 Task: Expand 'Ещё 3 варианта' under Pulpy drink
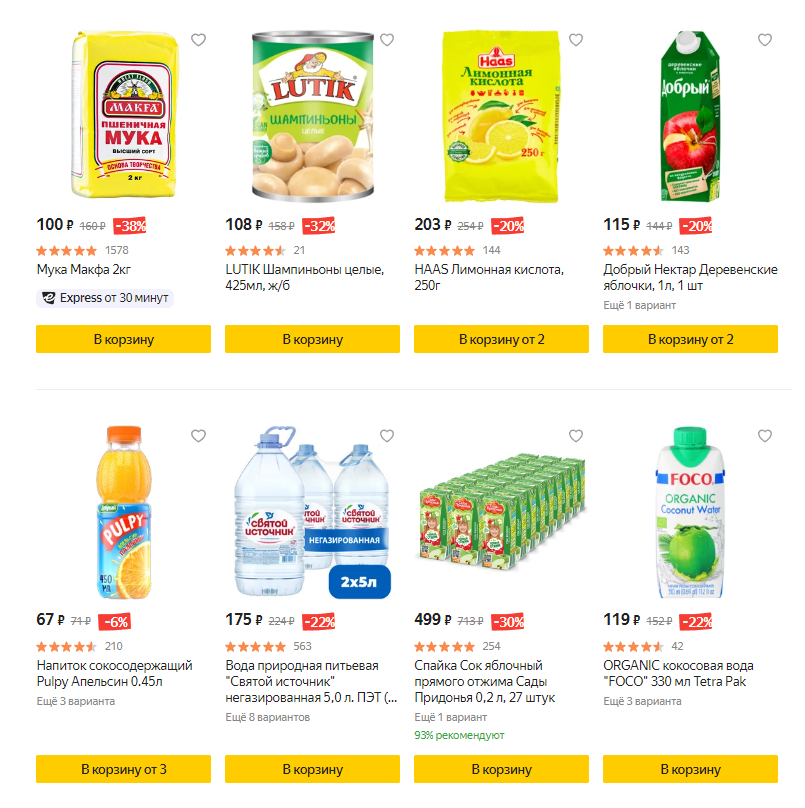76,701
